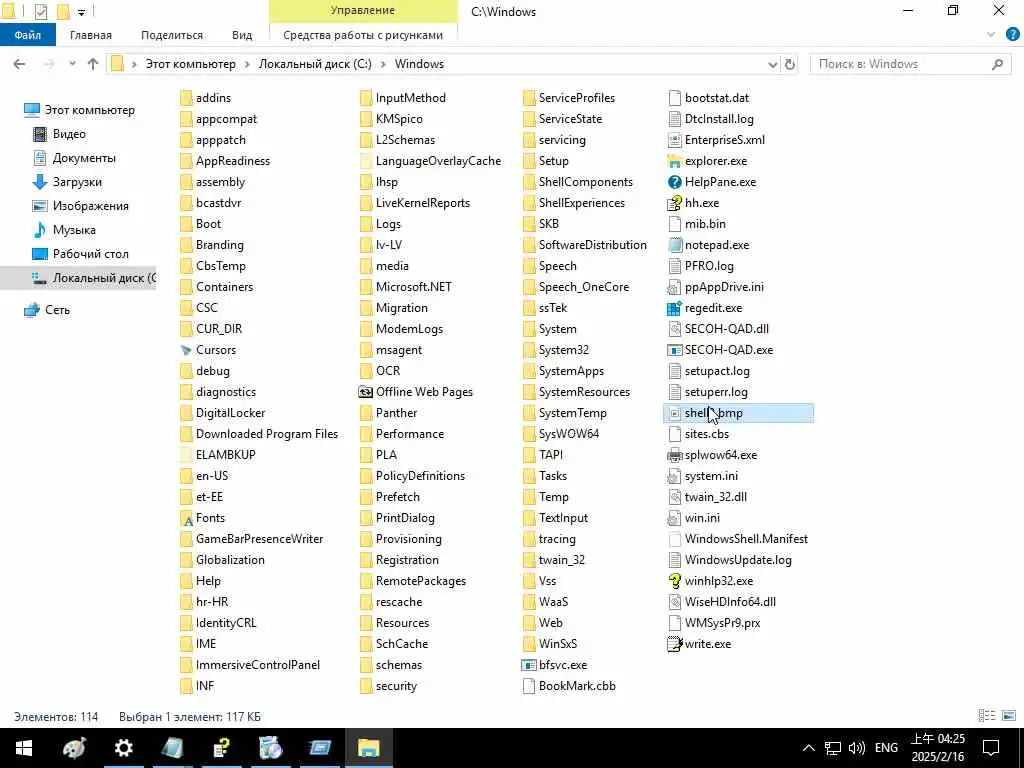The height and width of the screenshot is (768, 1024).
Task: Switch to the Главная ribbon tab
Action: [x=91, y=35]
